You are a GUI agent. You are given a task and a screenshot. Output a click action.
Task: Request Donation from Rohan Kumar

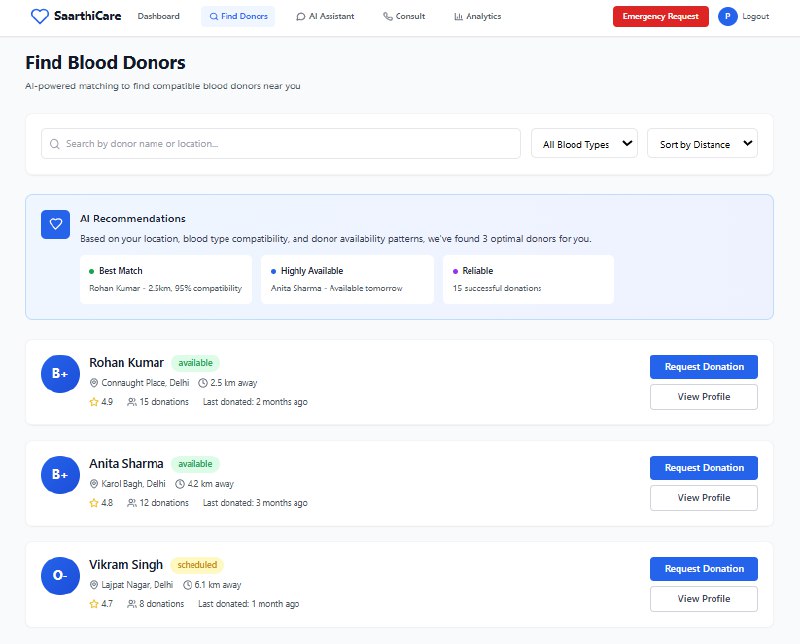coord(704,367)
